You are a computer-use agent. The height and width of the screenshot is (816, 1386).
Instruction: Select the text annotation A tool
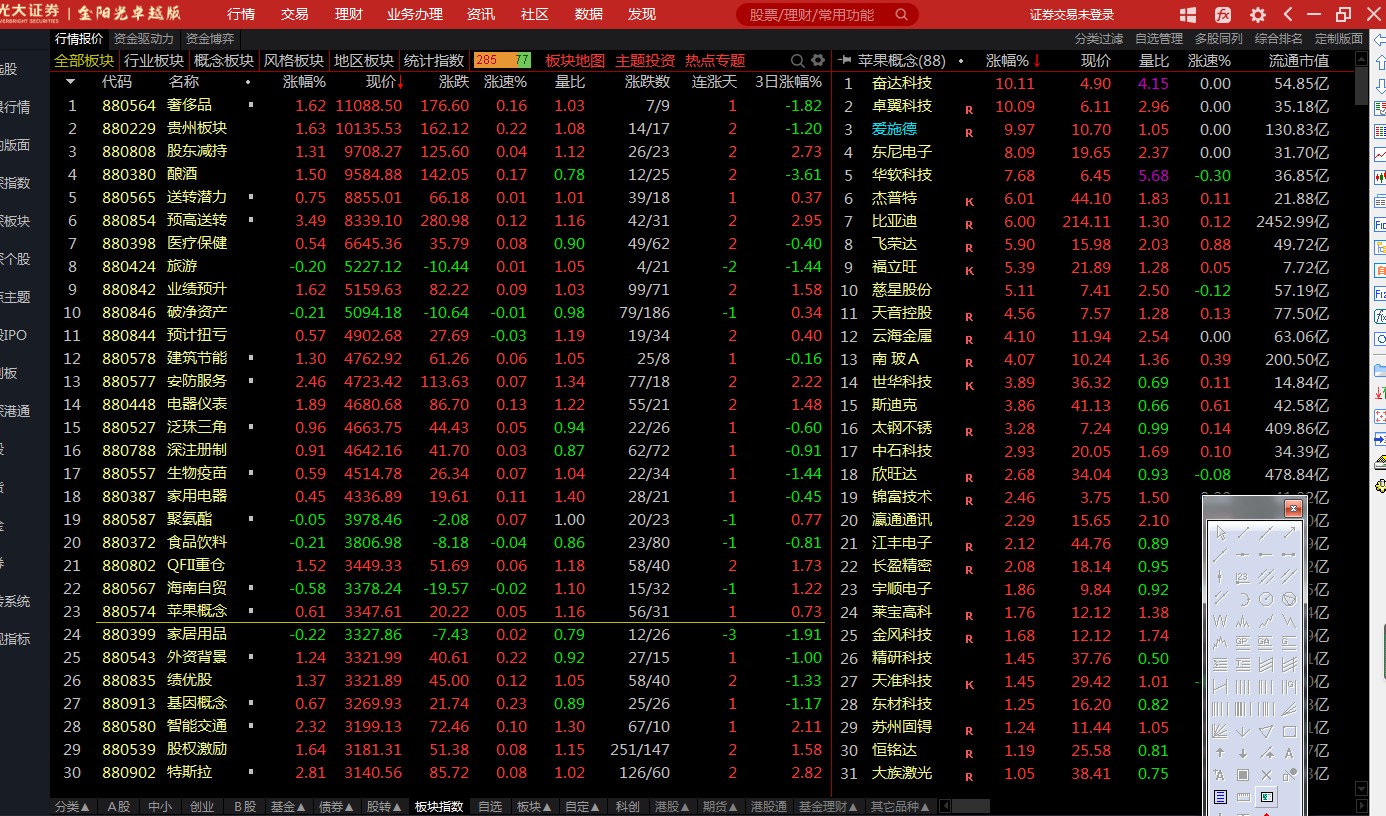click(1289, 753)
